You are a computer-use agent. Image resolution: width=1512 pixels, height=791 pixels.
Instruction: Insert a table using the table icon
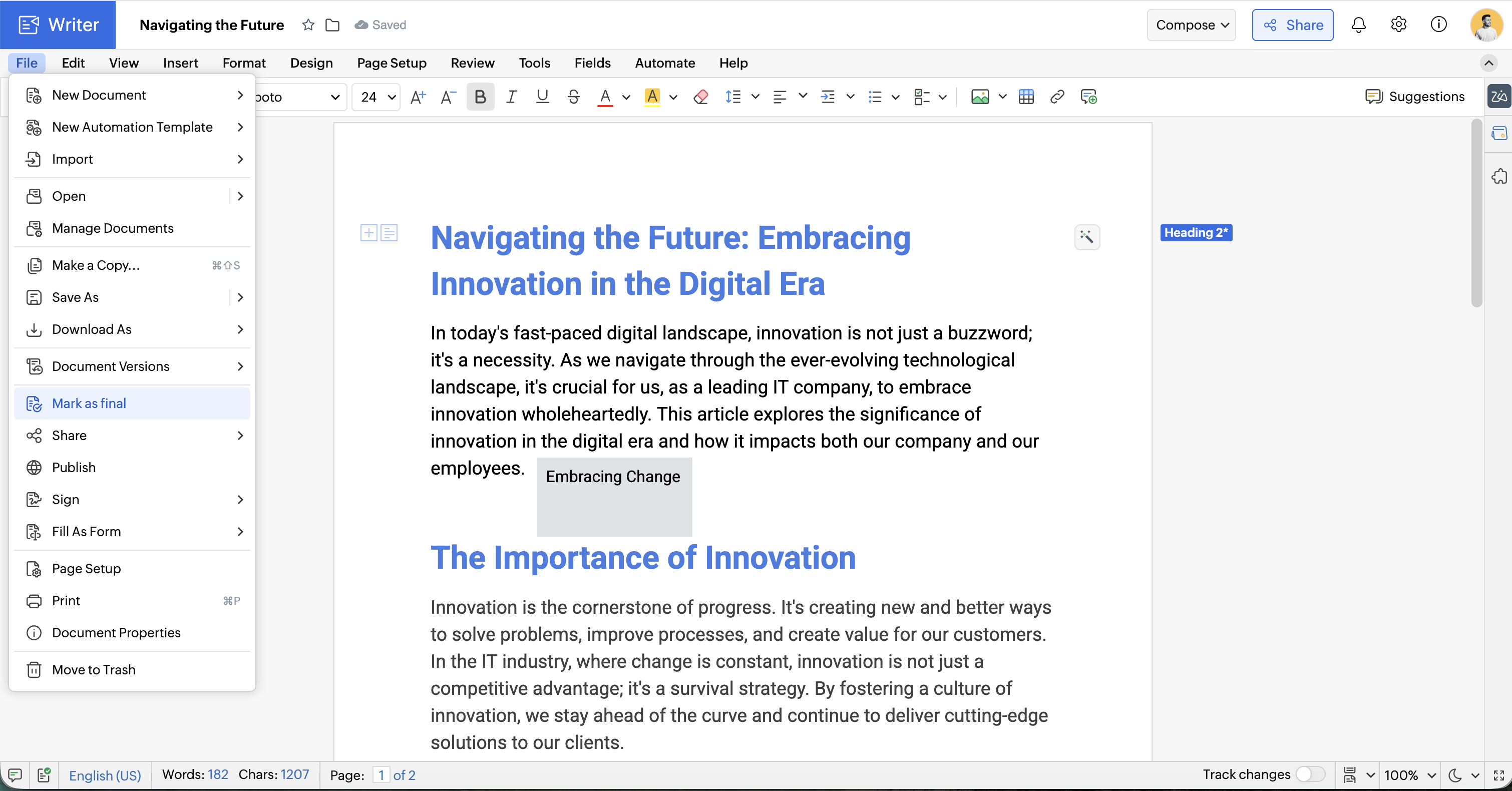(x=1026, y=97)
